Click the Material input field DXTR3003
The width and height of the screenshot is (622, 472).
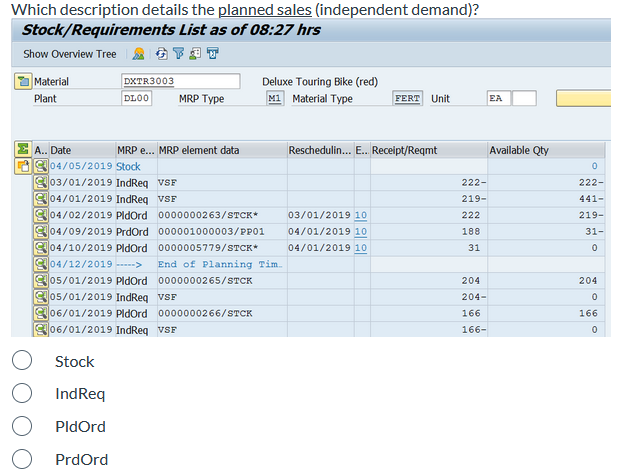180,81
